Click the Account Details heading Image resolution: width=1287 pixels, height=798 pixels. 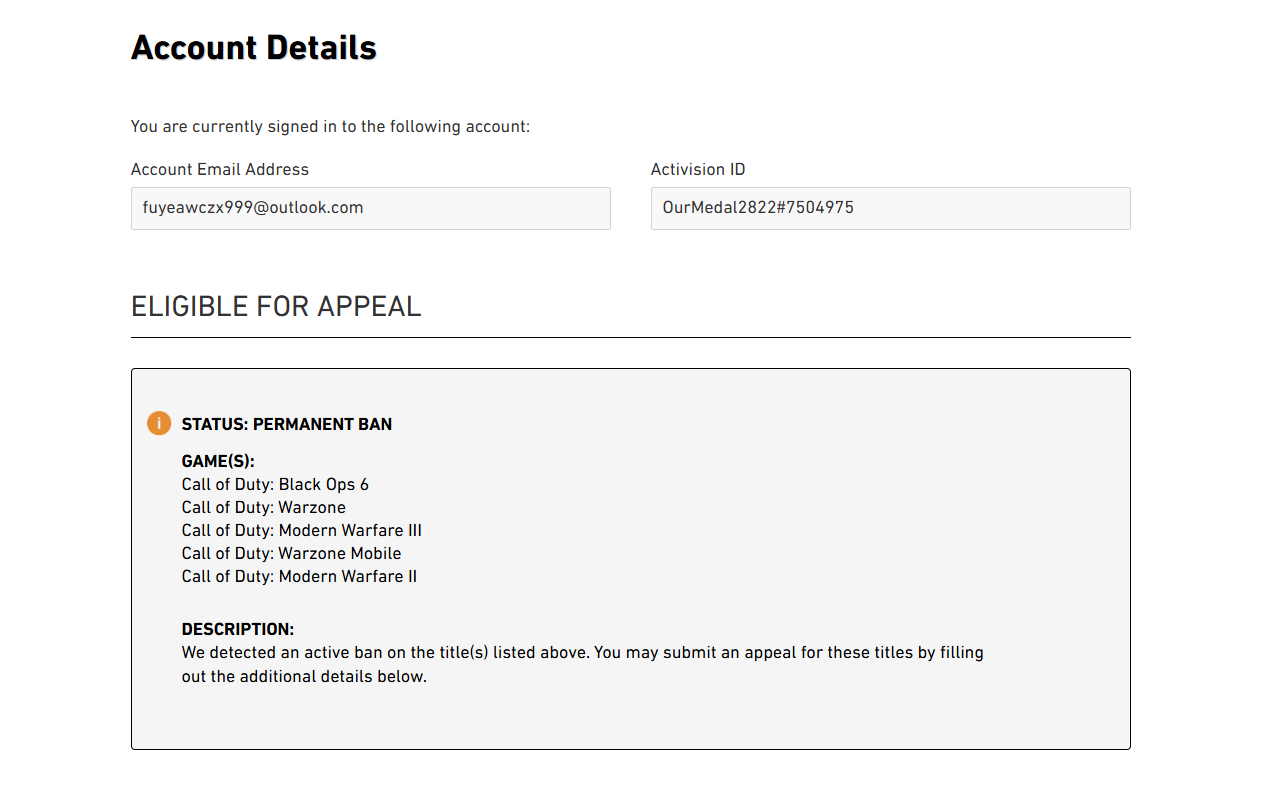tap(254, 47)
